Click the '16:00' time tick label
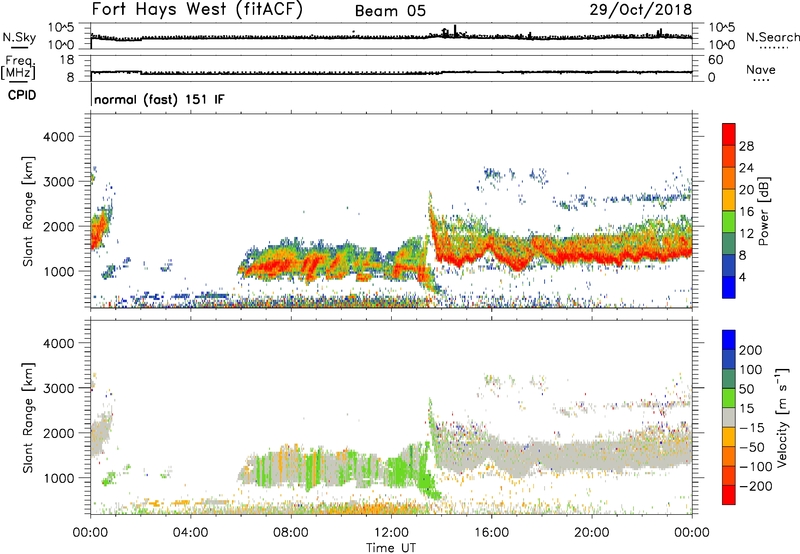Image resolution: width=800 pixels, height=554 pixels. coord(491,533)
